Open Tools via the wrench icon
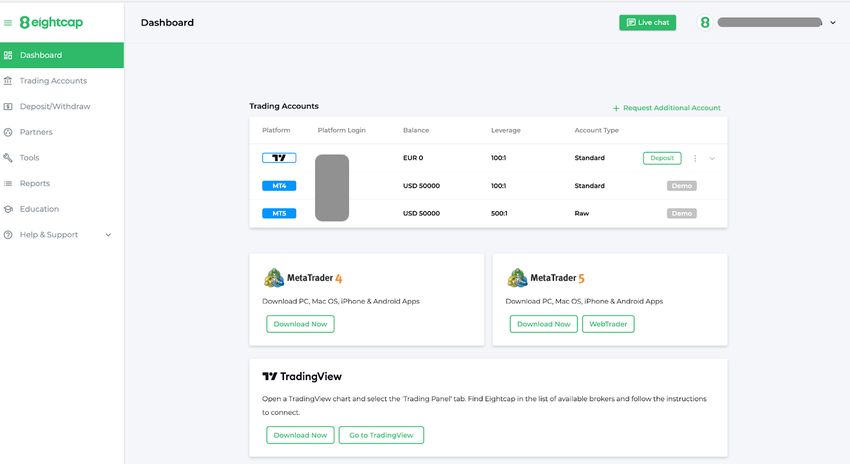Screen dimensions: 850x464 [x=8, y=158]
